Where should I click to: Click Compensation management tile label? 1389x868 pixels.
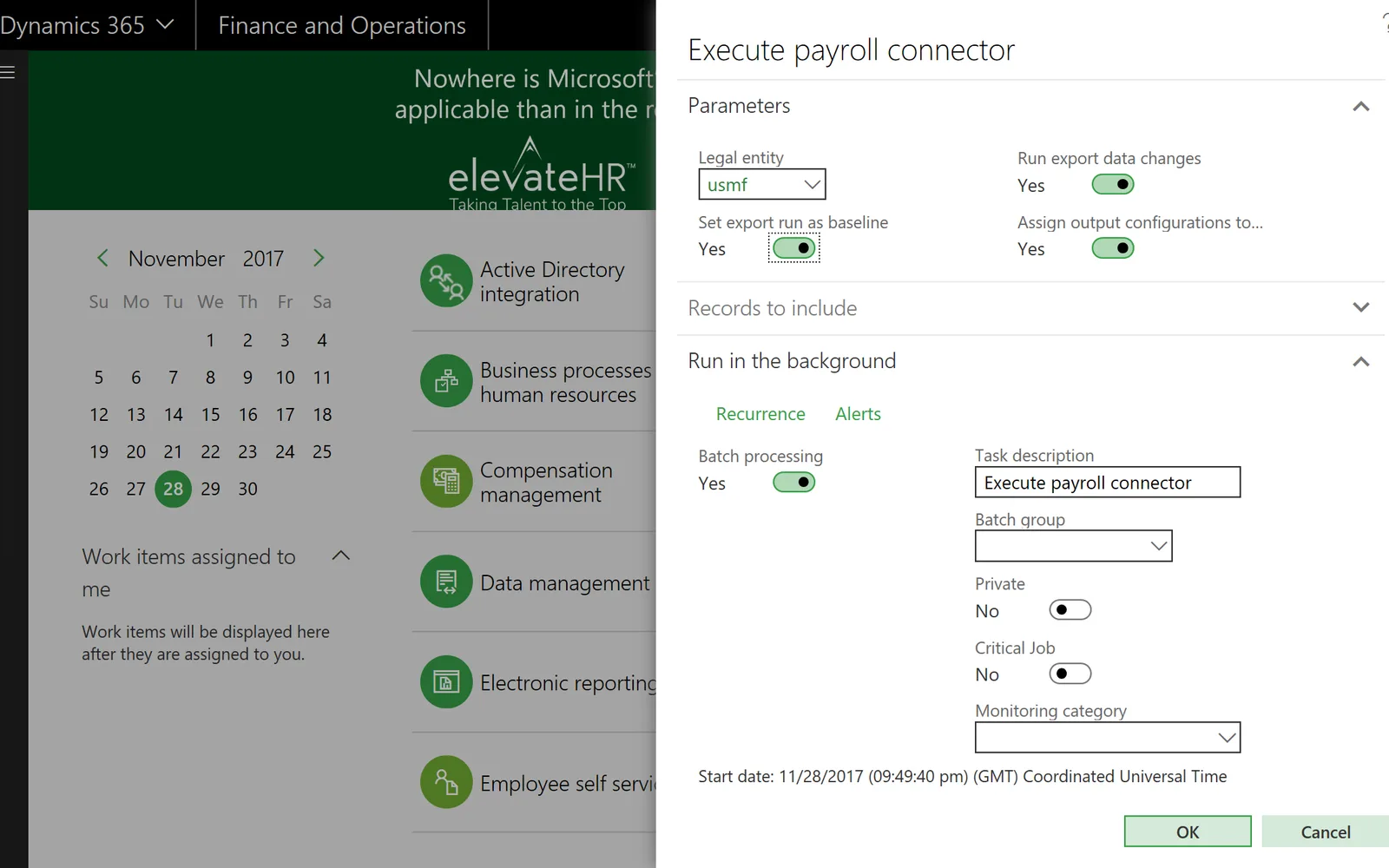click(x=546, y=483)
